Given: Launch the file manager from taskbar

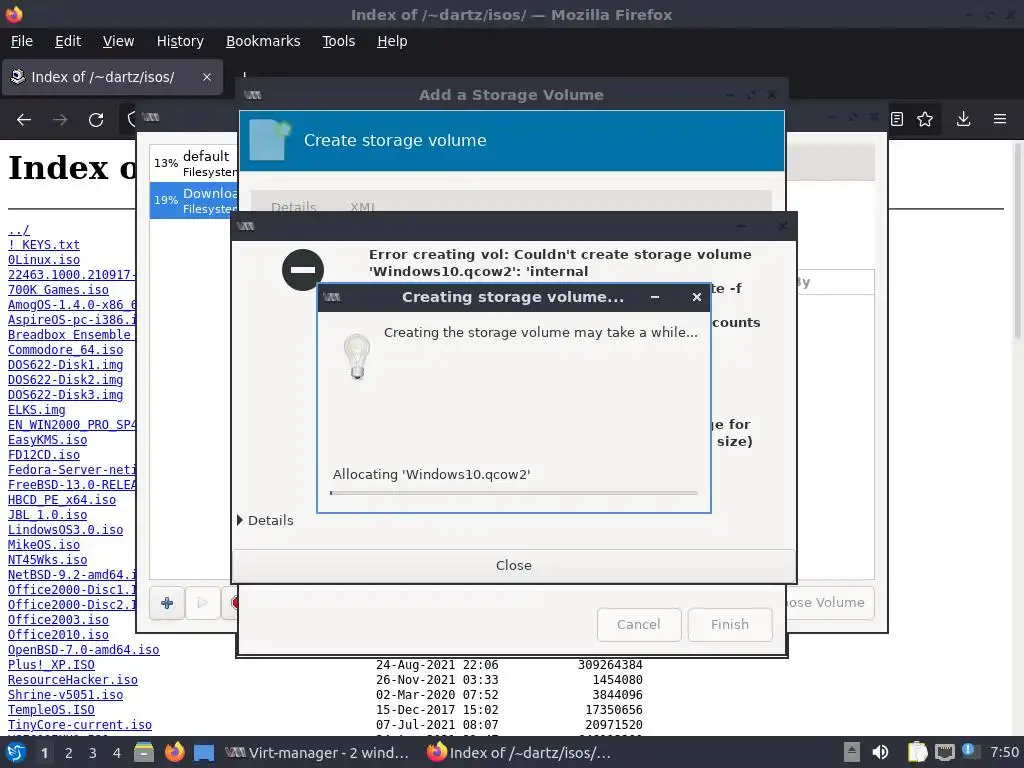Looking at the screenshot, I should click(144, 752).
